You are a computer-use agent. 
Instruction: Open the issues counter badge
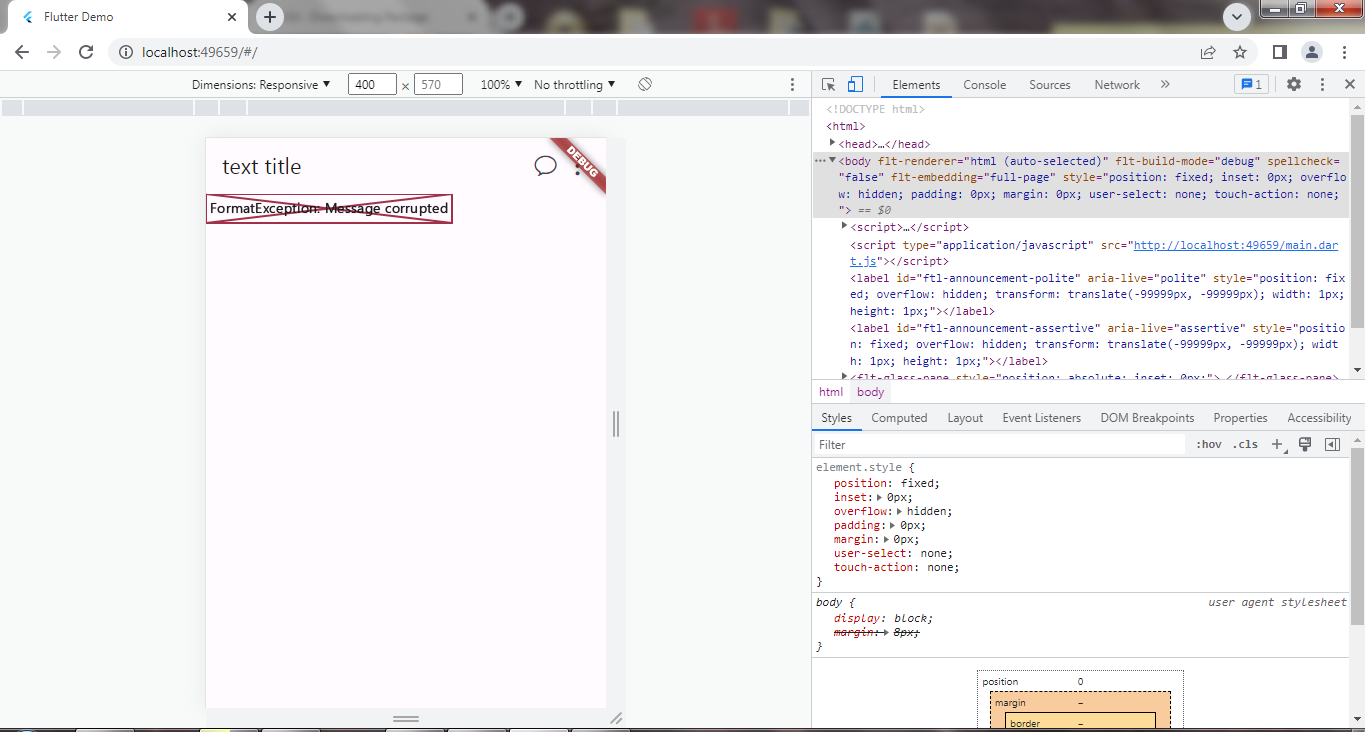tap(1251, 85)
